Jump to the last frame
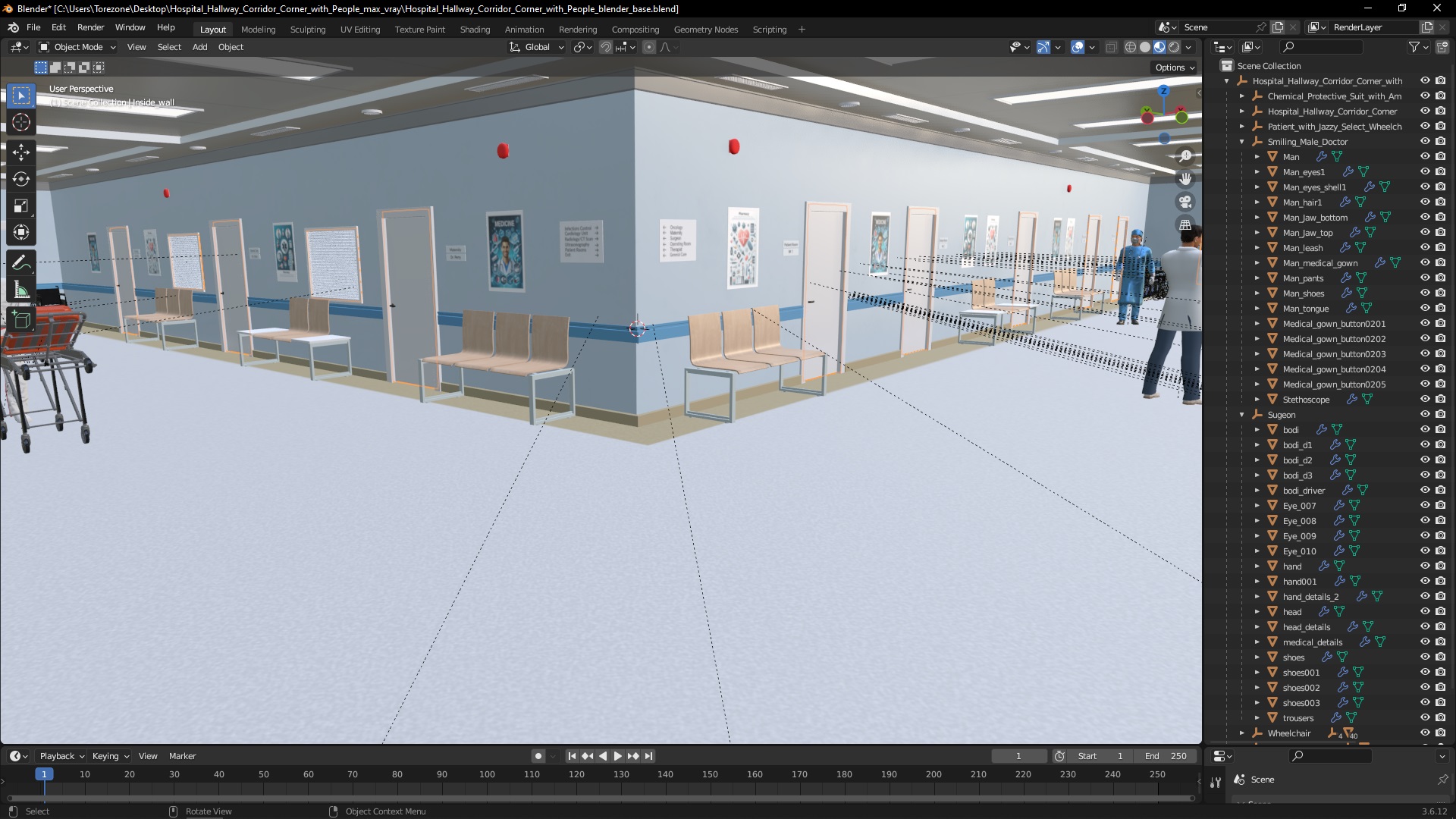The height and width of the screenshot is (819, 1456). (648, 756)
